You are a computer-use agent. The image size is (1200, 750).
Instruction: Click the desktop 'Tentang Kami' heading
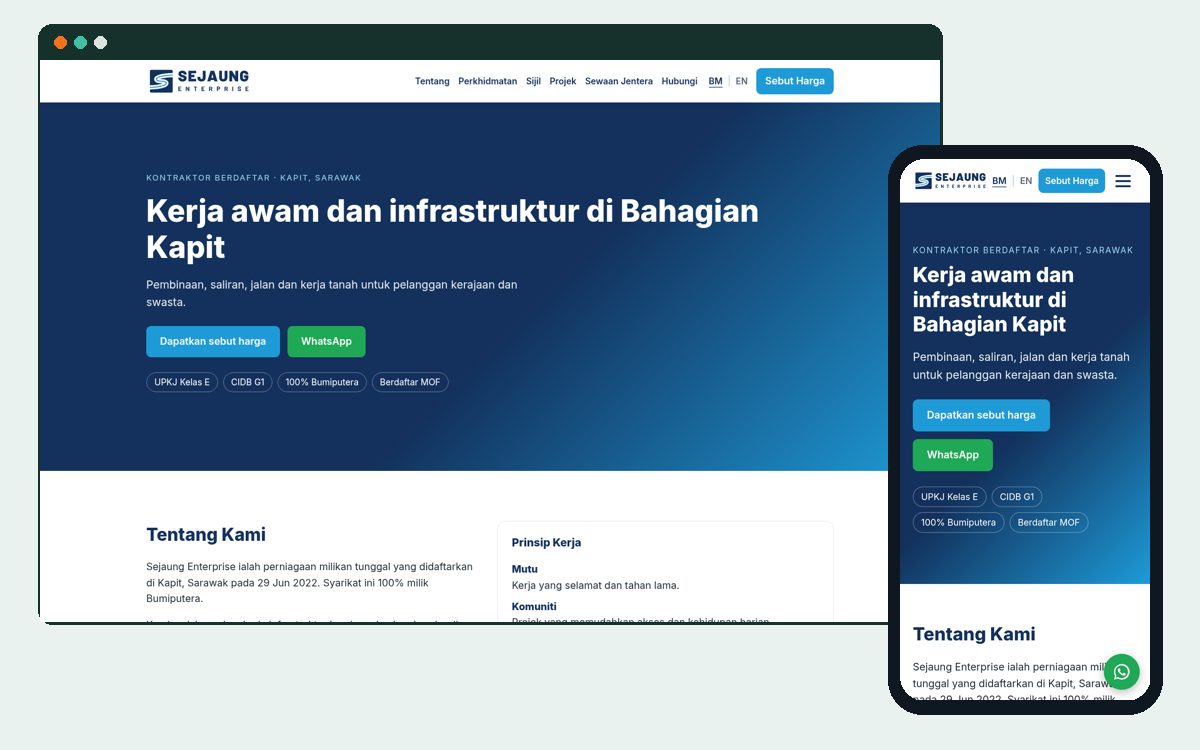pos(206,534)
